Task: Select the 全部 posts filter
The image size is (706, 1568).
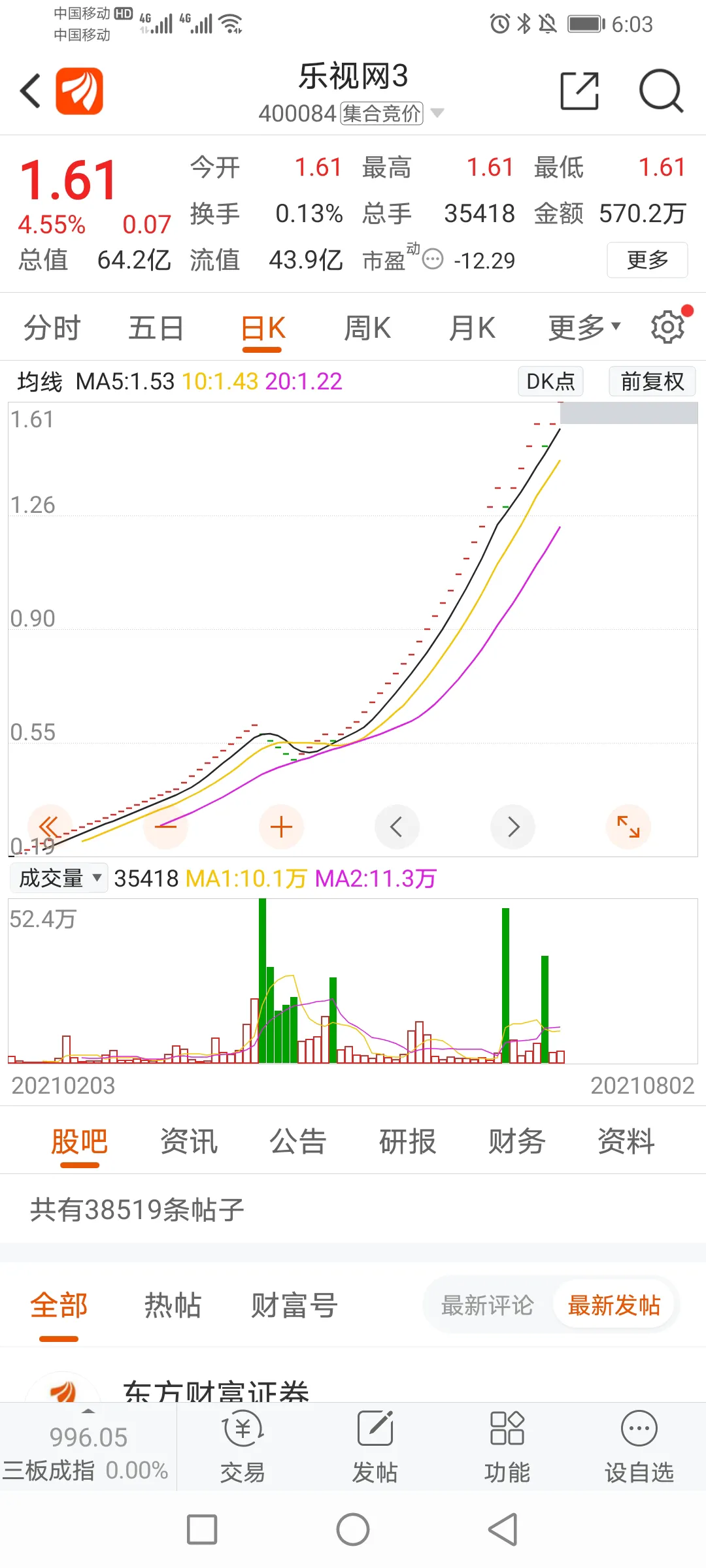Action: coord(59,1305)
